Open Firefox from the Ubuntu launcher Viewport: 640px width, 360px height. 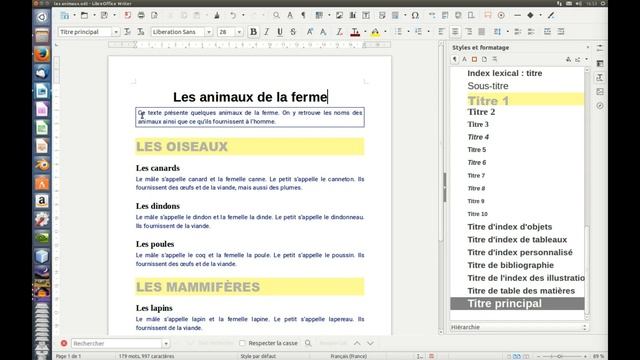pos(42,54)
